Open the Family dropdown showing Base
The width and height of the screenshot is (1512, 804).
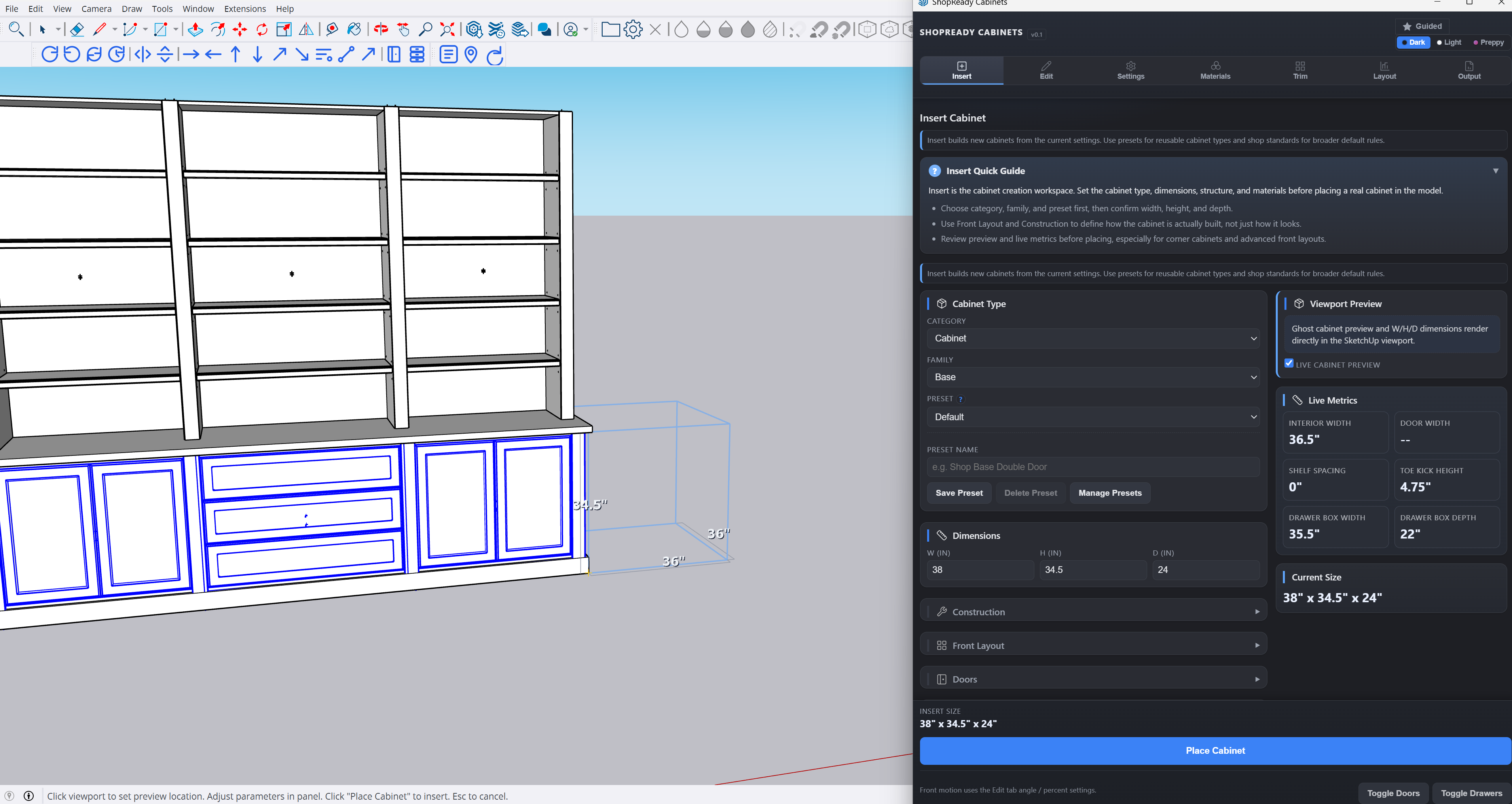pos(1092,377)
